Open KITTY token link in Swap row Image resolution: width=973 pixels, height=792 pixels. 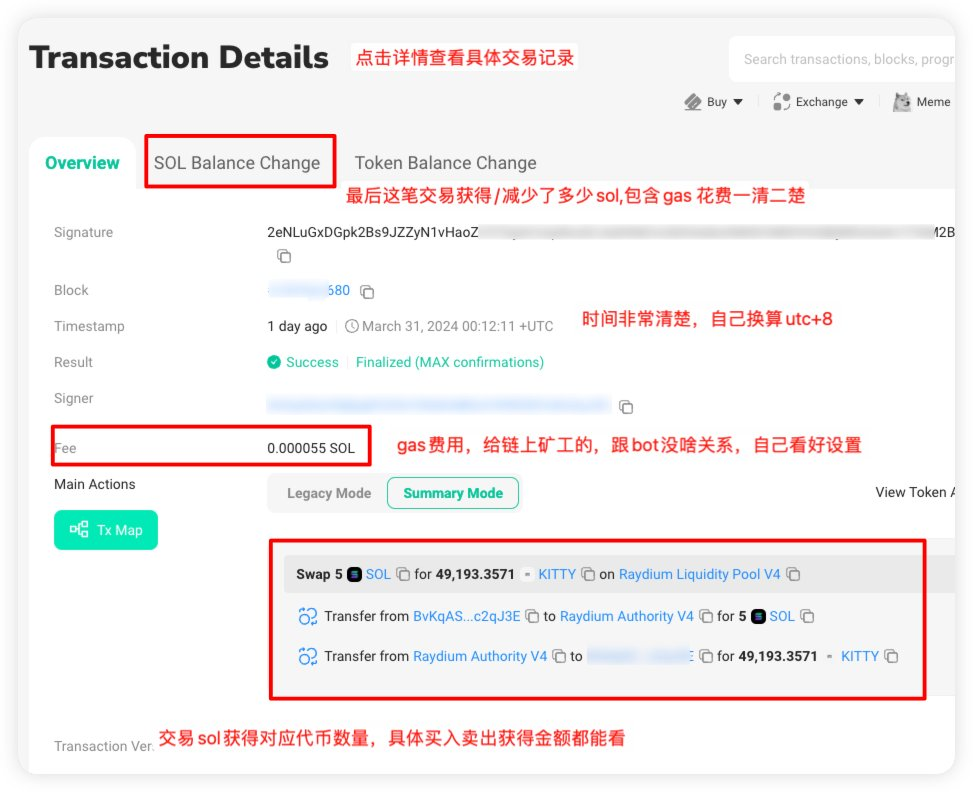(x=557, y=575)
